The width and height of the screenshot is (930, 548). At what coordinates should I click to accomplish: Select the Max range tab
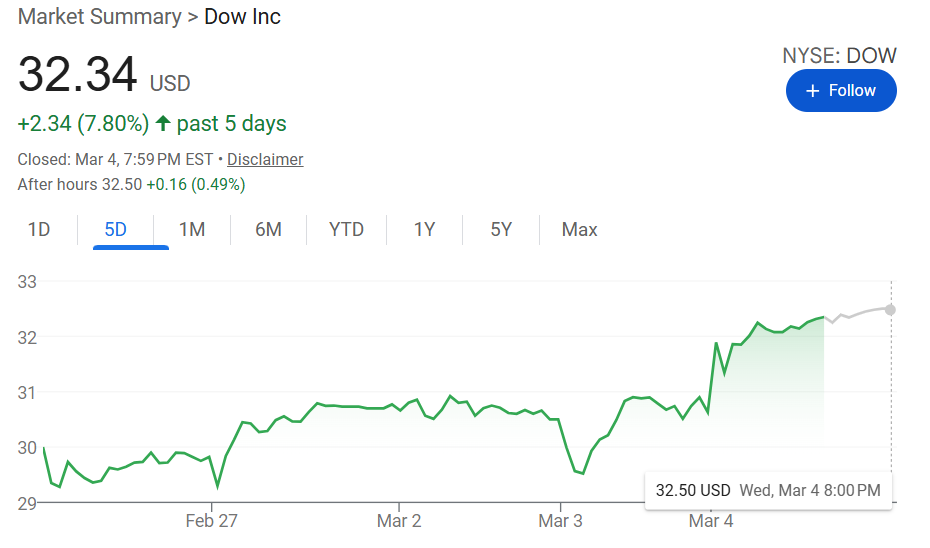(579, 230)
